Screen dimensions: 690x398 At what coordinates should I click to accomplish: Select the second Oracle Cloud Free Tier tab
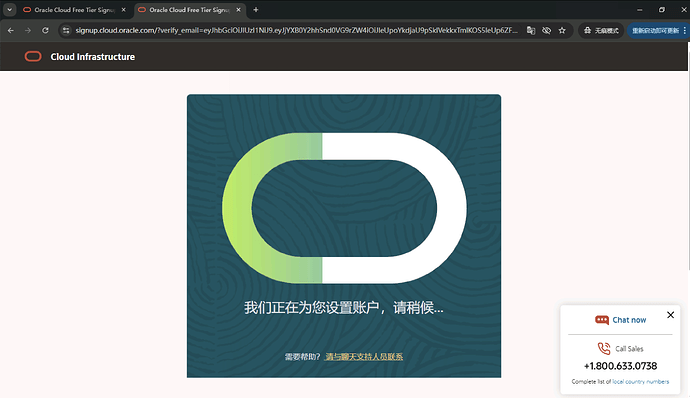click(190, 10)
